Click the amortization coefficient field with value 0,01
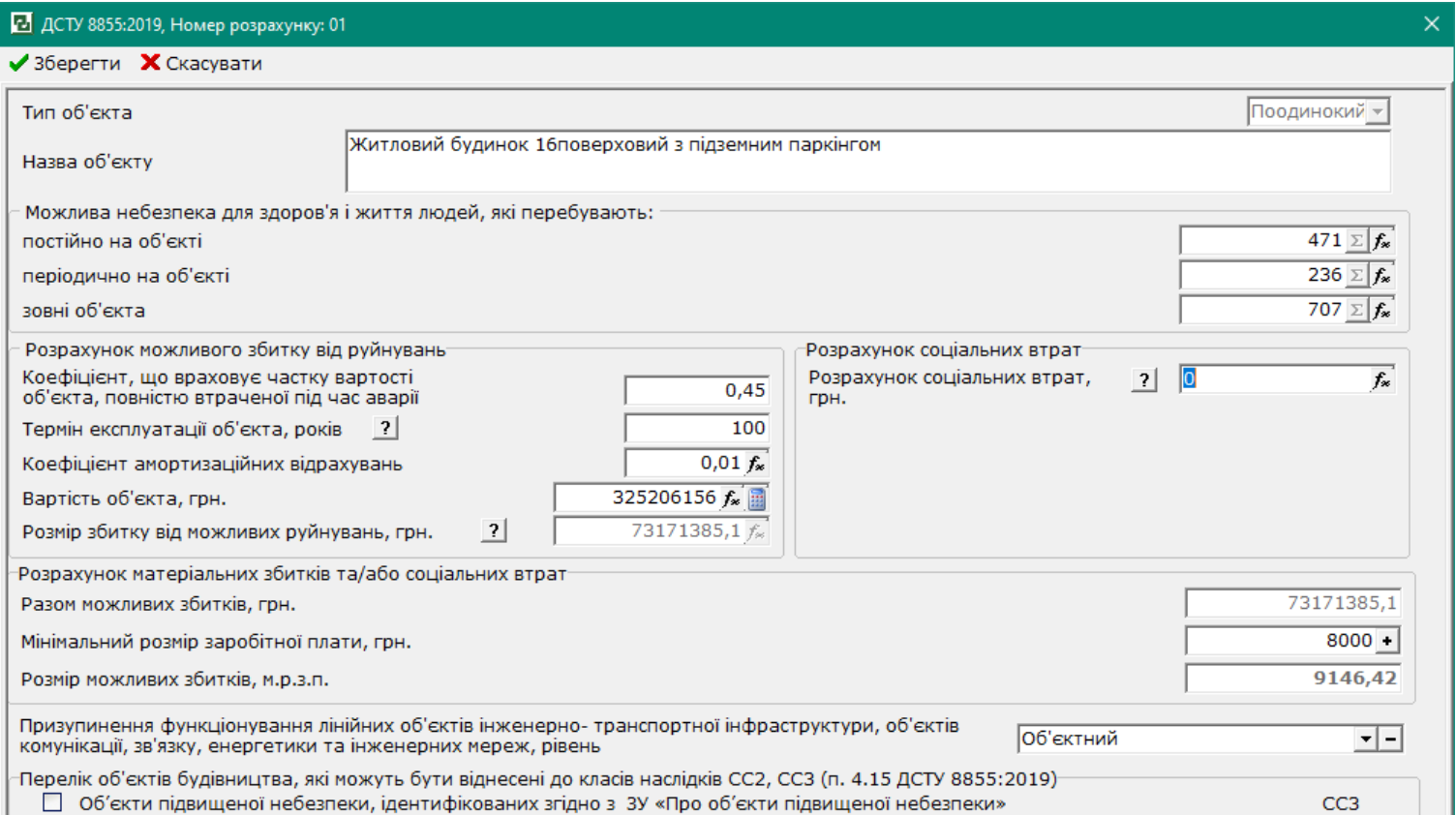 tap(684, 464)
